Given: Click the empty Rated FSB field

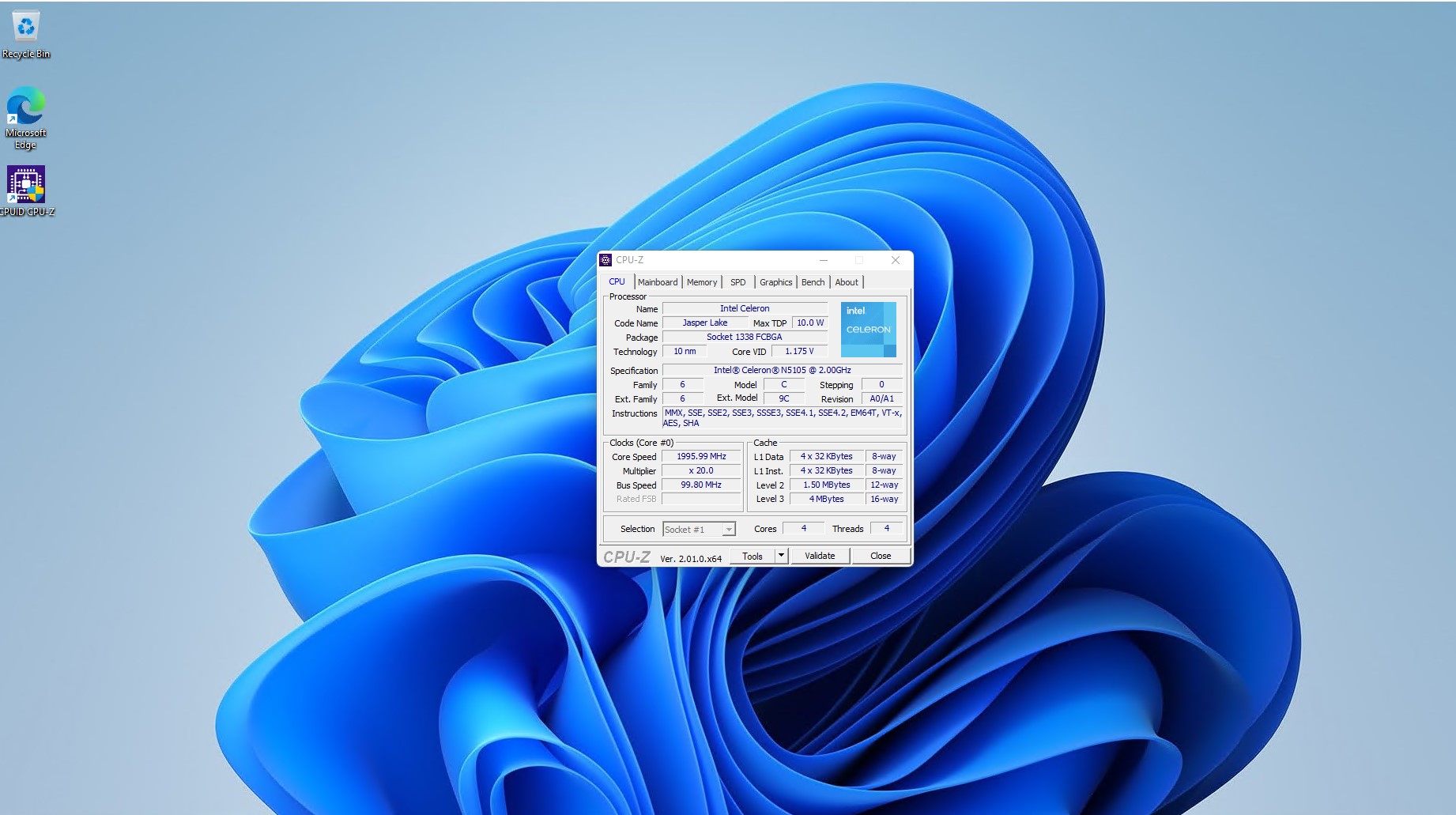Looking at the screenshot, I should pyautogui.click(x=701, y=499).
